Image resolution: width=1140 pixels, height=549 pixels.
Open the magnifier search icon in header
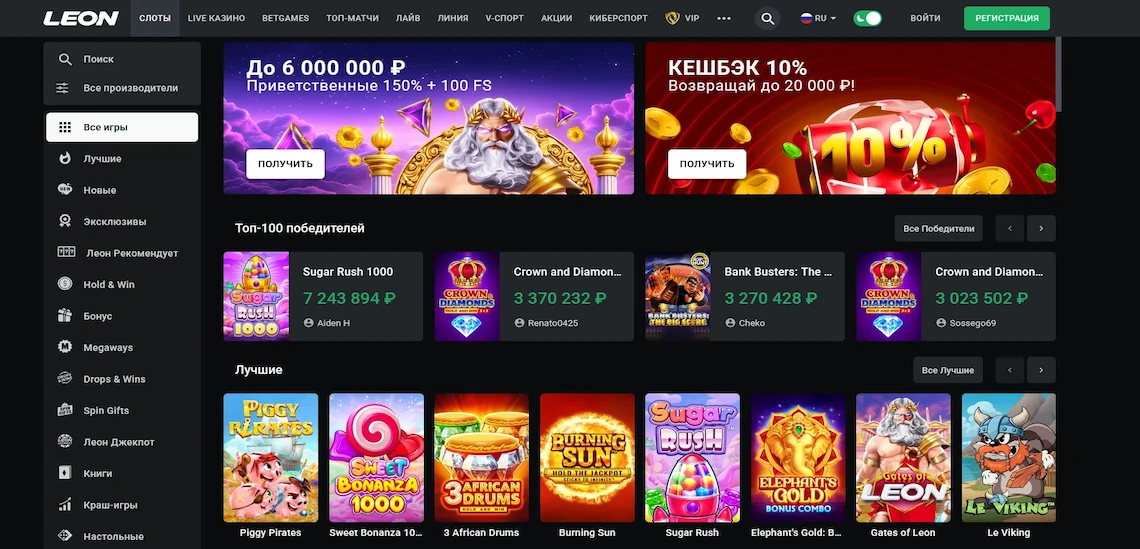767,18
